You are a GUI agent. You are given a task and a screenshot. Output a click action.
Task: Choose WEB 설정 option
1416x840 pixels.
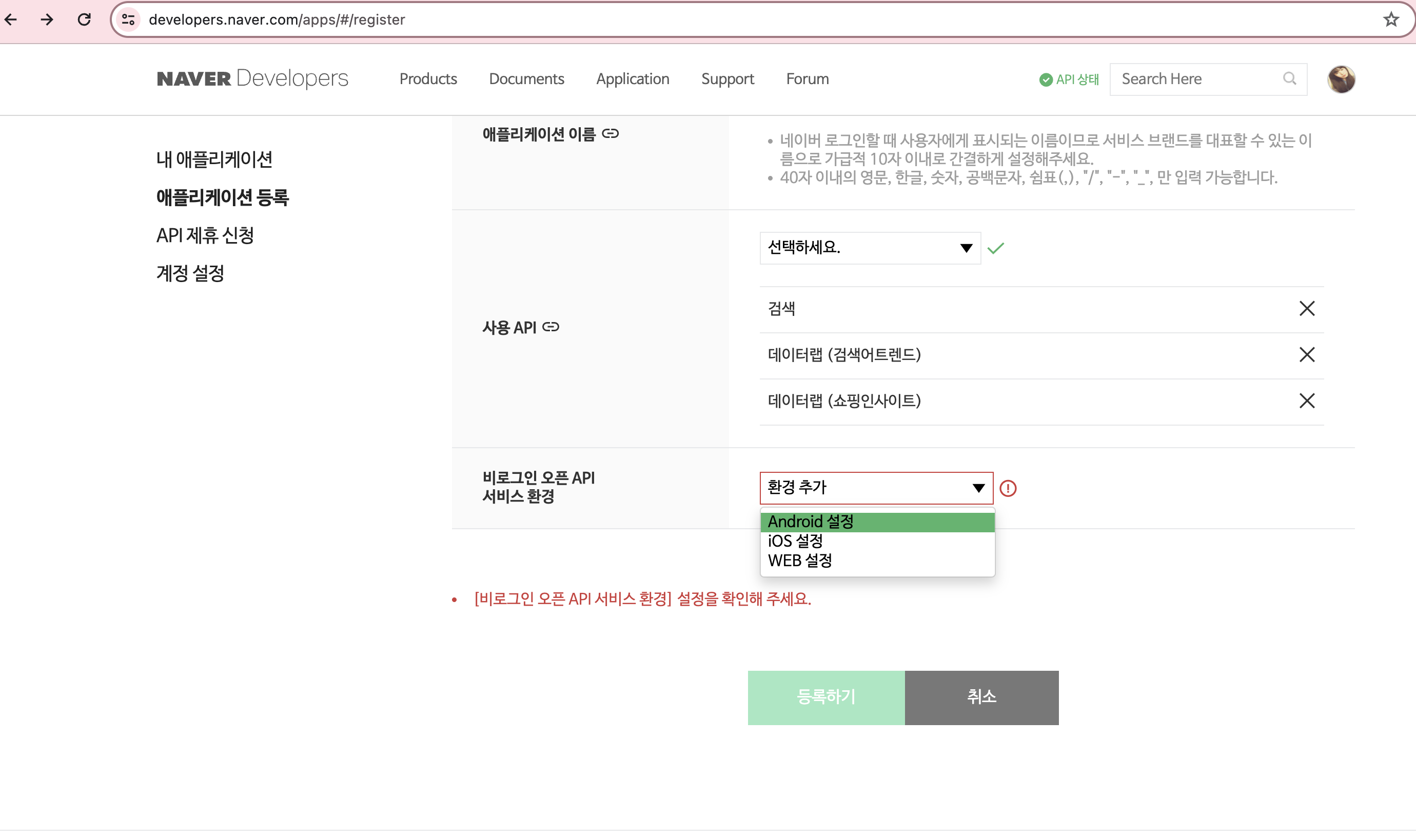(800, 561)
